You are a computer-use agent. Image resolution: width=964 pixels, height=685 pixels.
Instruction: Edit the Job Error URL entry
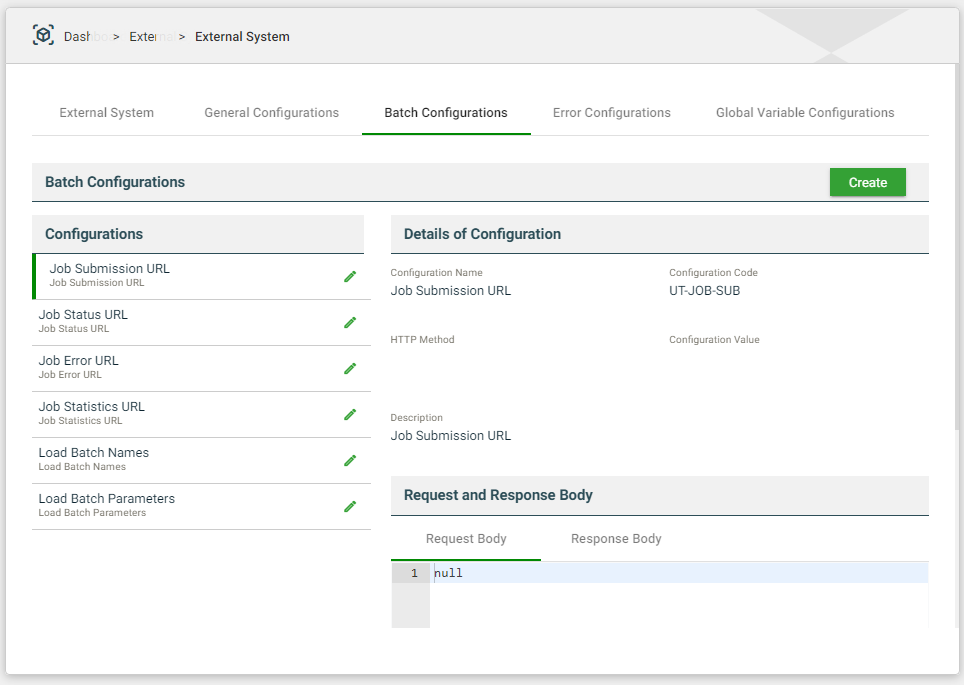coord(350,369)
